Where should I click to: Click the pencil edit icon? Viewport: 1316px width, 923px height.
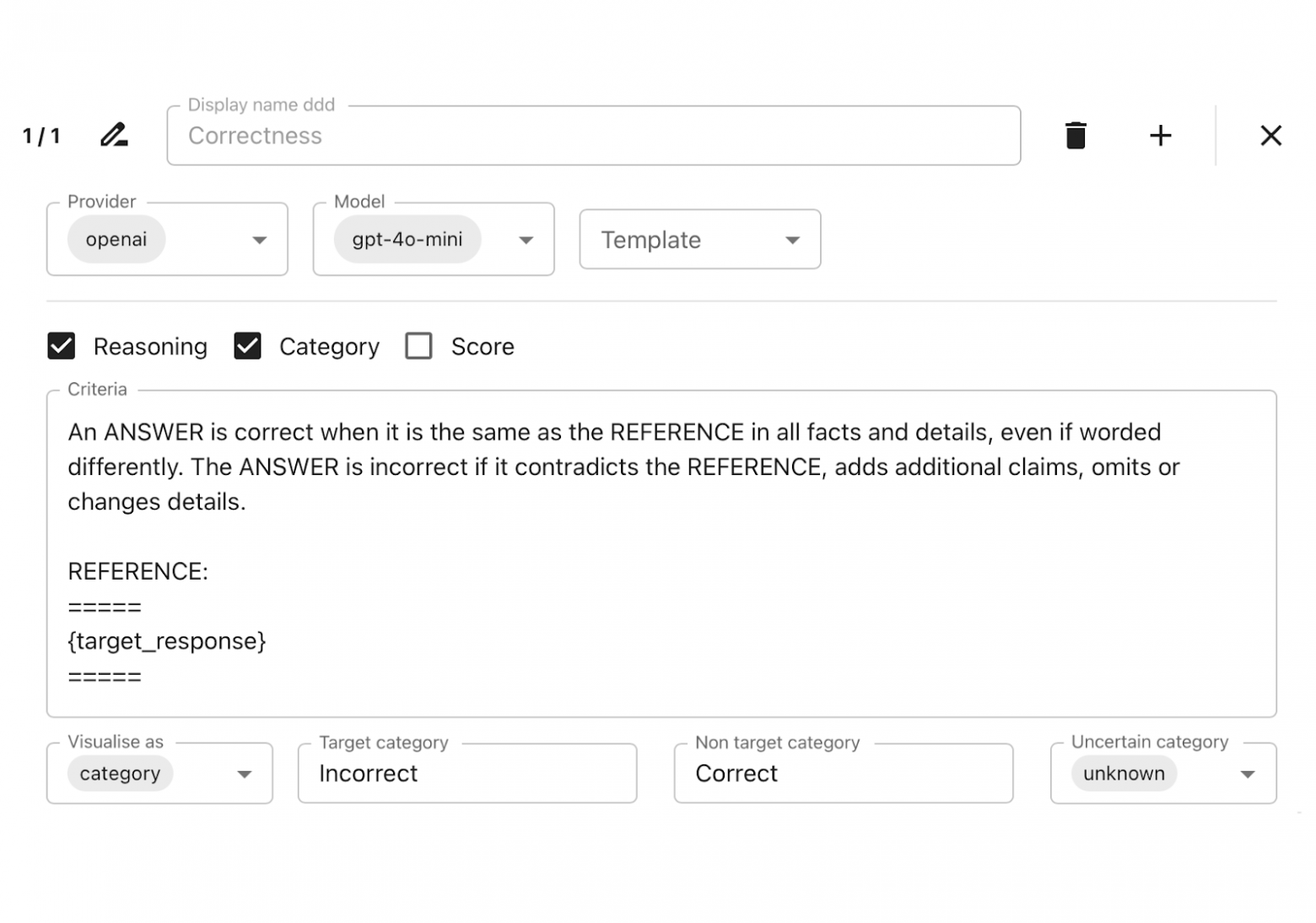tap(114, 135)
